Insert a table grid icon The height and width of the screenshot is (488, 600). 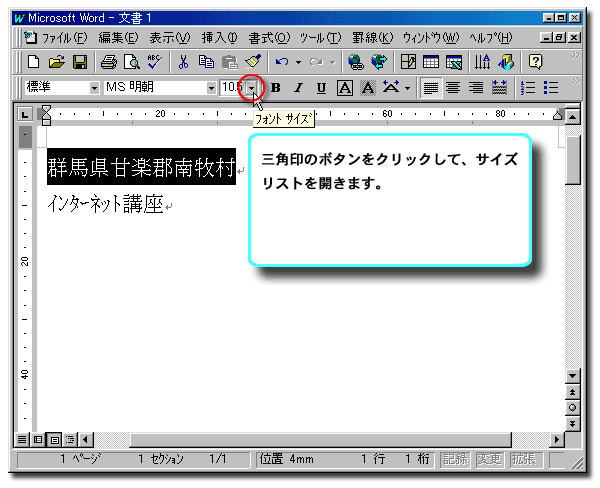tap(431, 62)
